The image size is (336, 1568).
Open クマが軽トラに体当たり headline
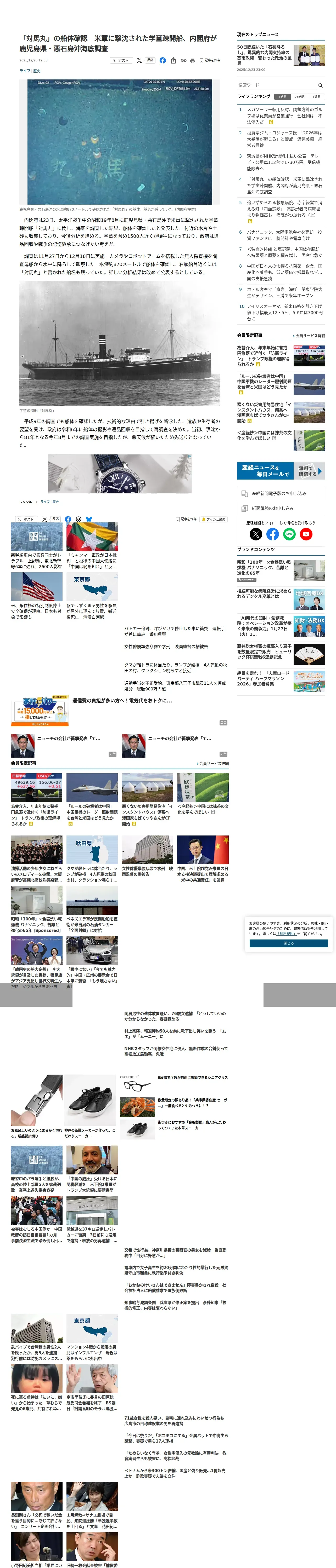[176, 667]
